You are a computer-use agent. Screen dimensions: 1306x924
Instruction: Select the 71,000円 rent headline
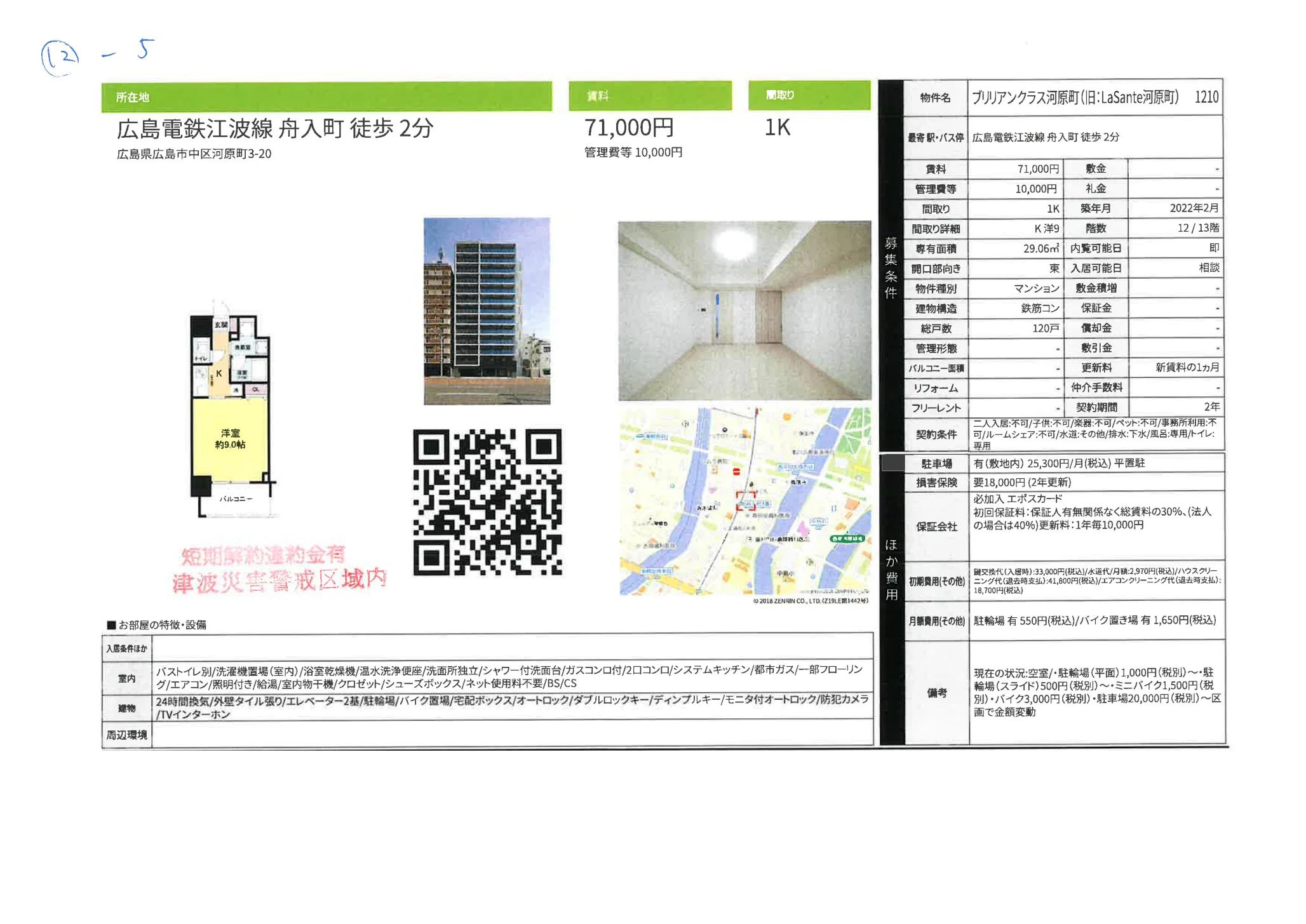click(628, 128)
